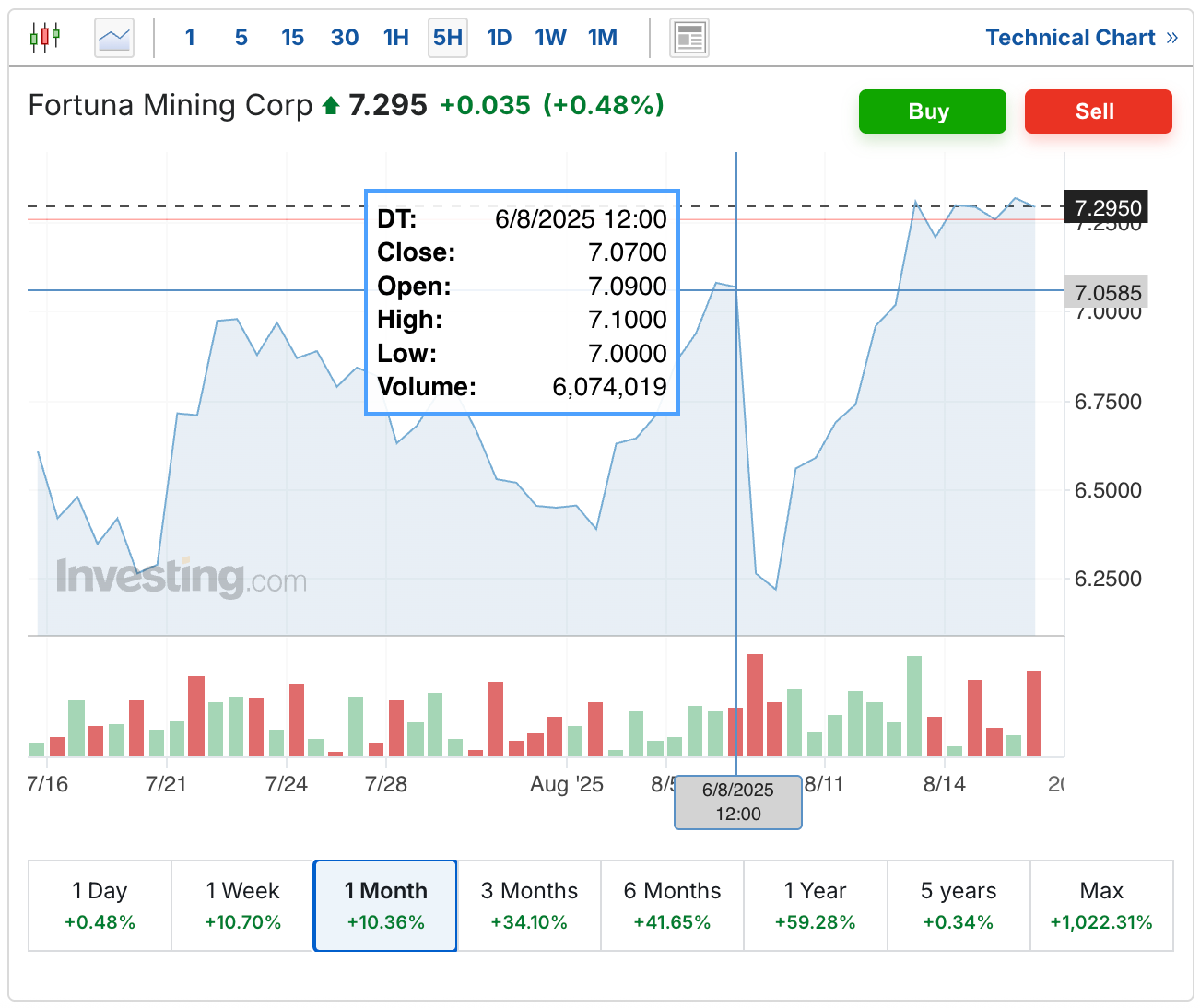Click the 6.7500 axis value
Screen dimensions: 1200x1008
[x=1108, y=402]
